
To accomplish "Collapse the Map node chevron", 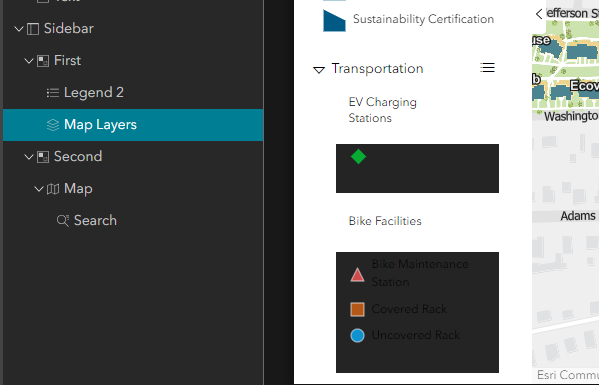I will coord(39,189).
